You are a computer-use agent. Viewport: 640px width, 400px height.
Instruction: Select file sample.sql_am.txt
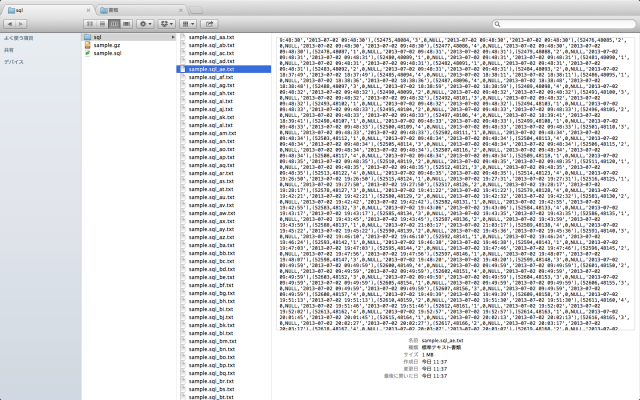coord(211,132)
